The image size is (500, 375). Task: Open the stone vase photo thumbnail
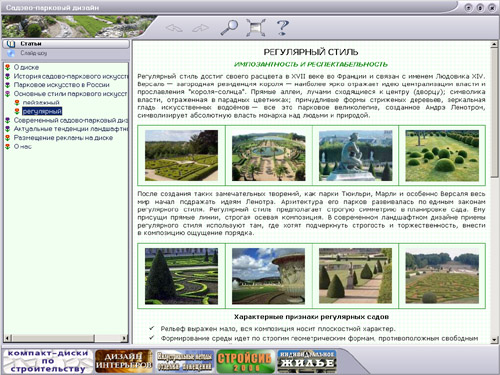tap(269, 276)
